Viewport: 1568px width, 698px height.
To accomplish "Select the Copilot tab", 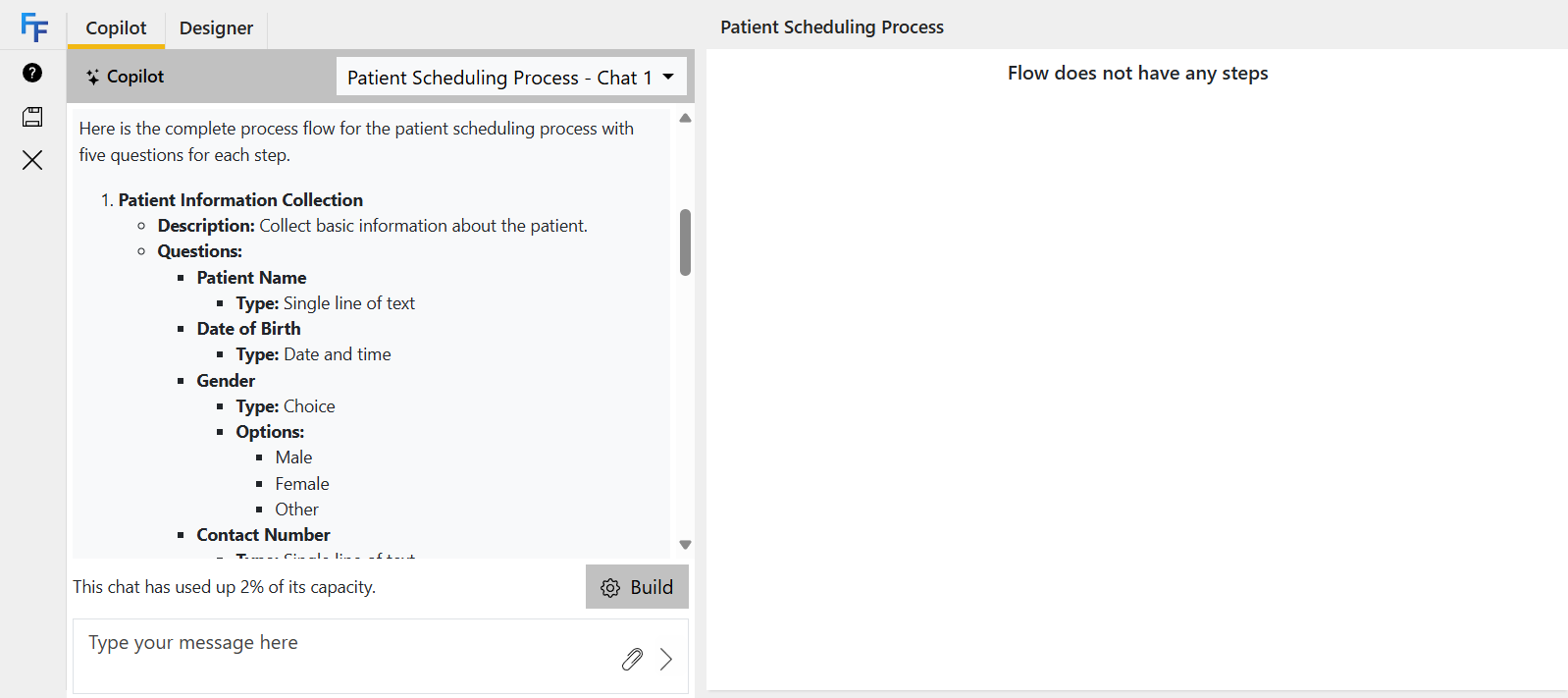I will pos(116,27).
